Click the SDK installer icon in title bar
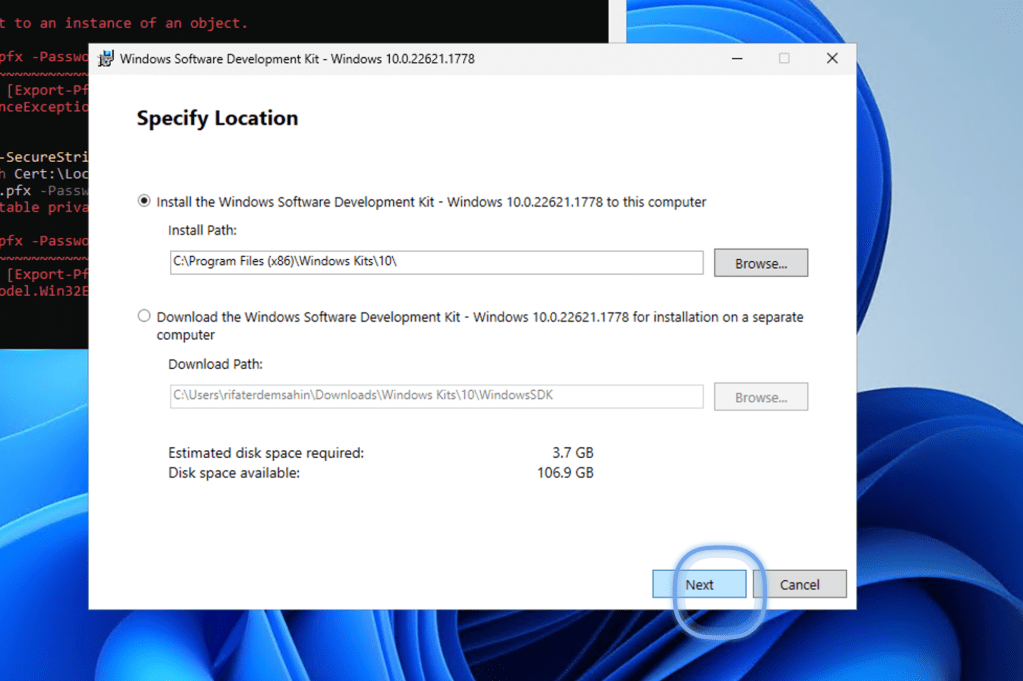This screenshot has width=1023, height=681. pos(106,59)
